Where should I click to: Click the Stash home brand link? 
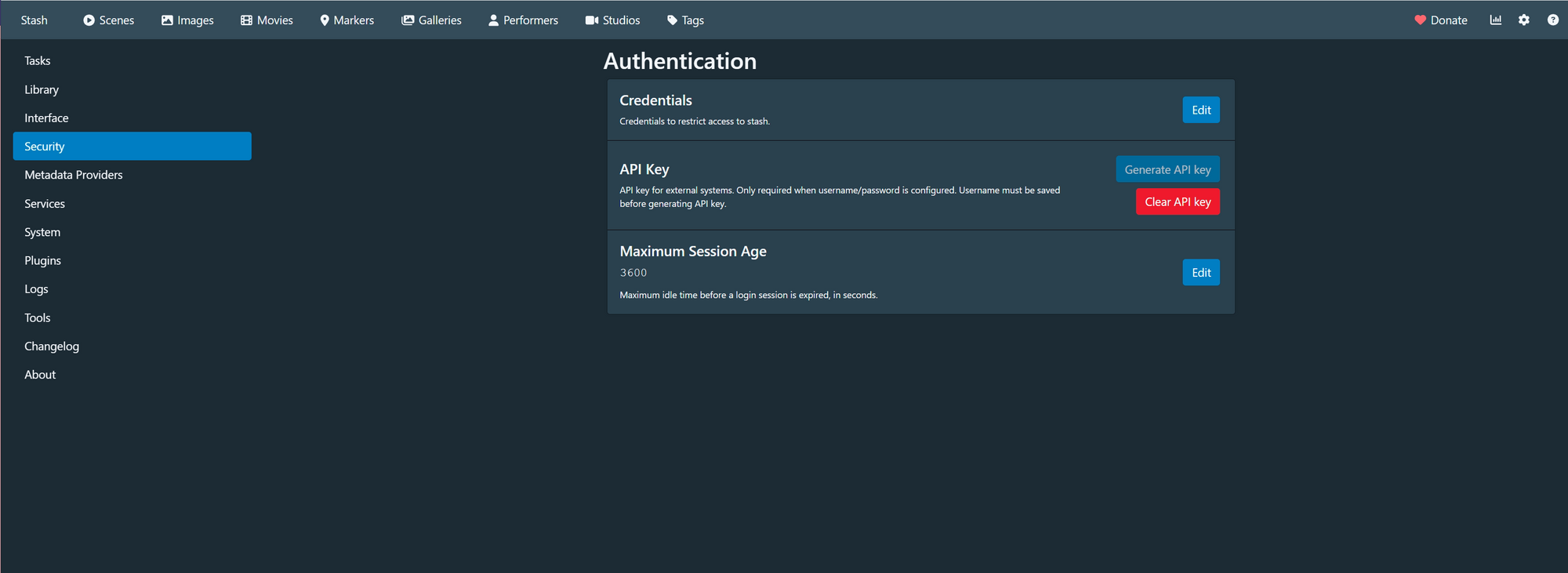(x=34, y=20)
